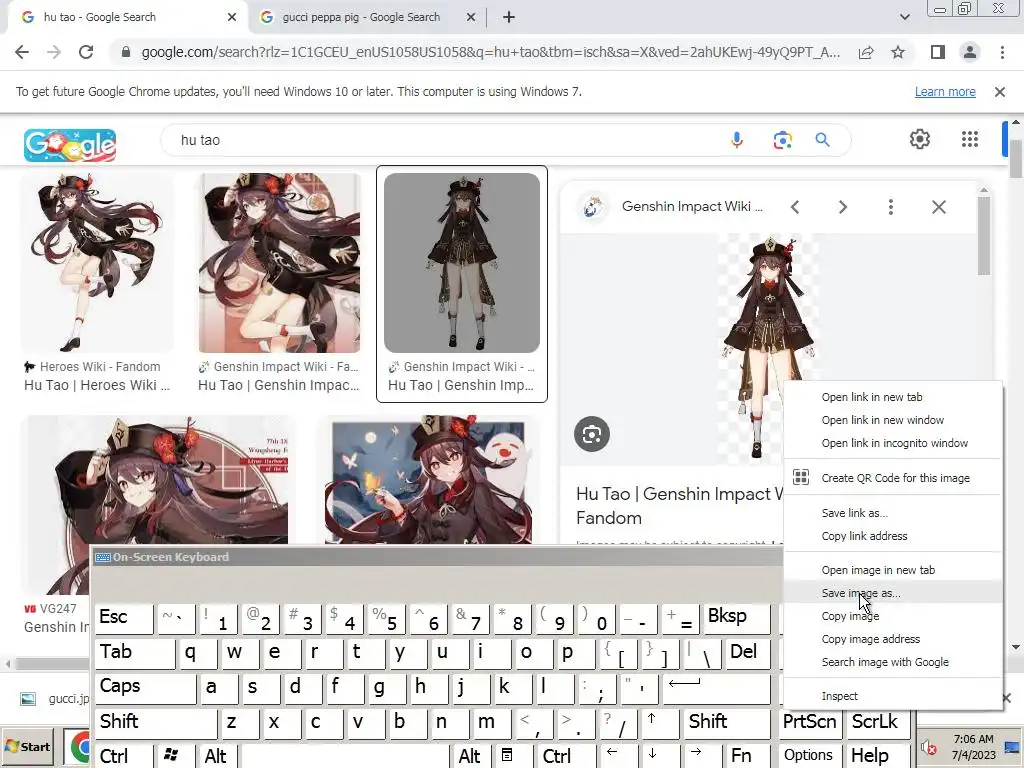1024x768 pixels.
Task: Click the Learn more link
Action: pyautogui.click(x=945, y=92)
